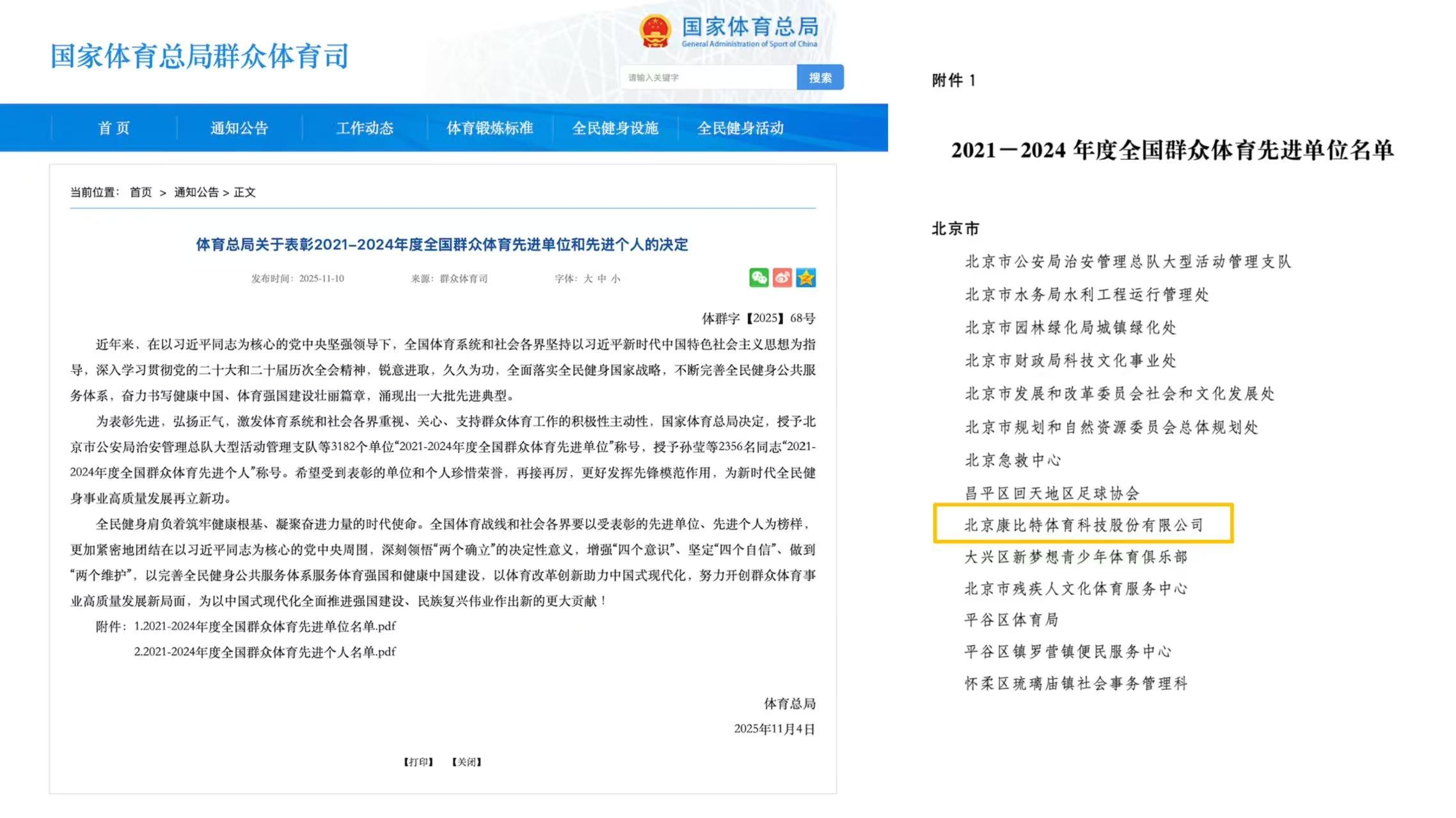Set font size to 中
Viewport: 1456px width, 818px height.
tap(601, 279)
